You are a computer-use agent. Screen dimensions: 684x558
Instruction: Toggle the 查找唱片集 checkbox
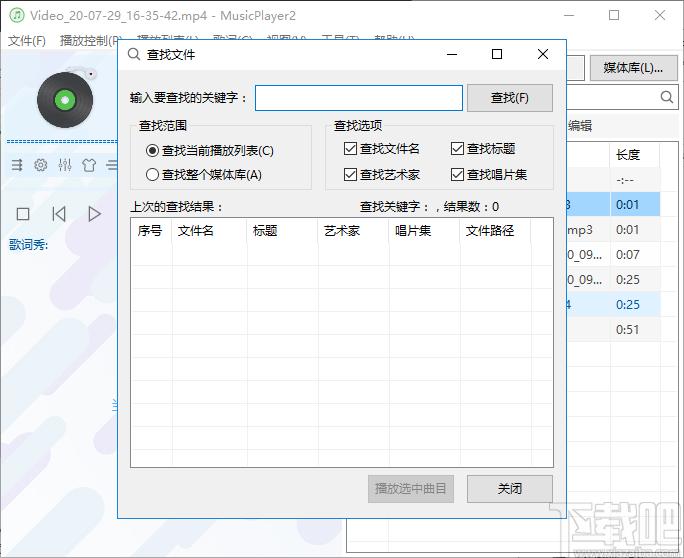tap(457, 175)
